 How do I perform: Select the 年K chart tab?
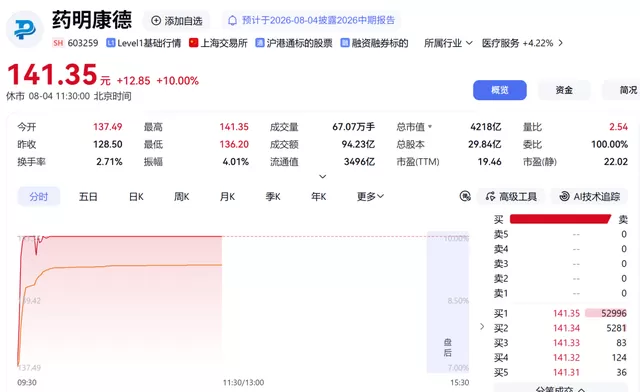coord(319,197)
